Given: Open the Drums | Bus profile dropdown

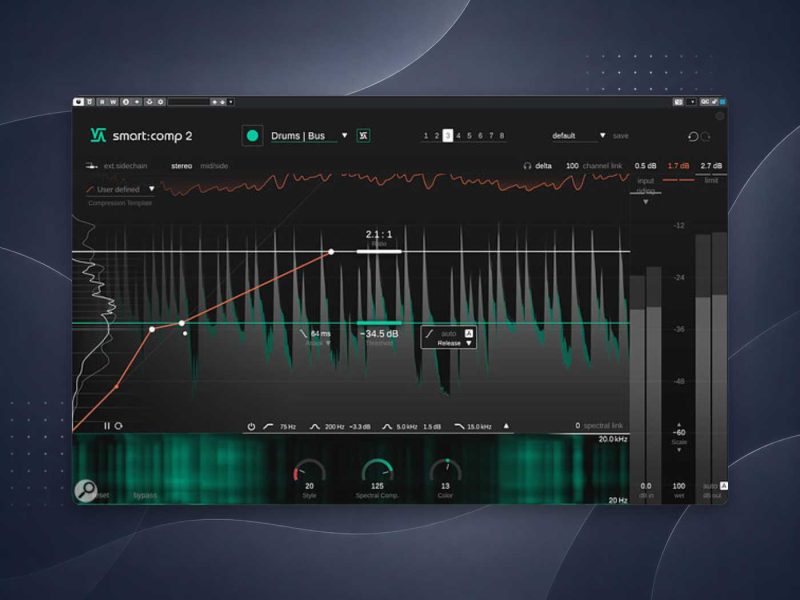Looking at the screenshot, I should click(344, 135).
